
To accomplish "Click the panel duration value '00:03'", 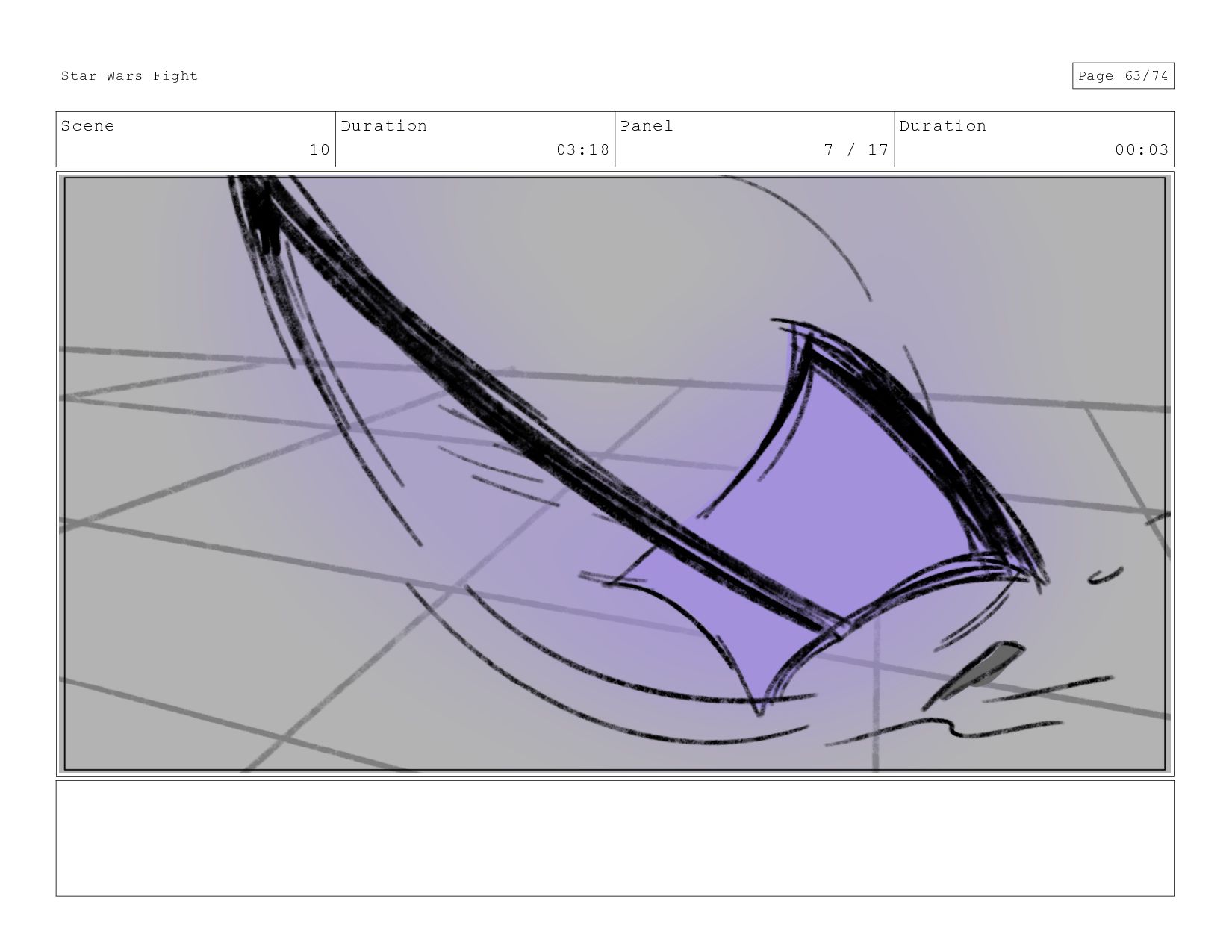I will [x=1142, y=149].
